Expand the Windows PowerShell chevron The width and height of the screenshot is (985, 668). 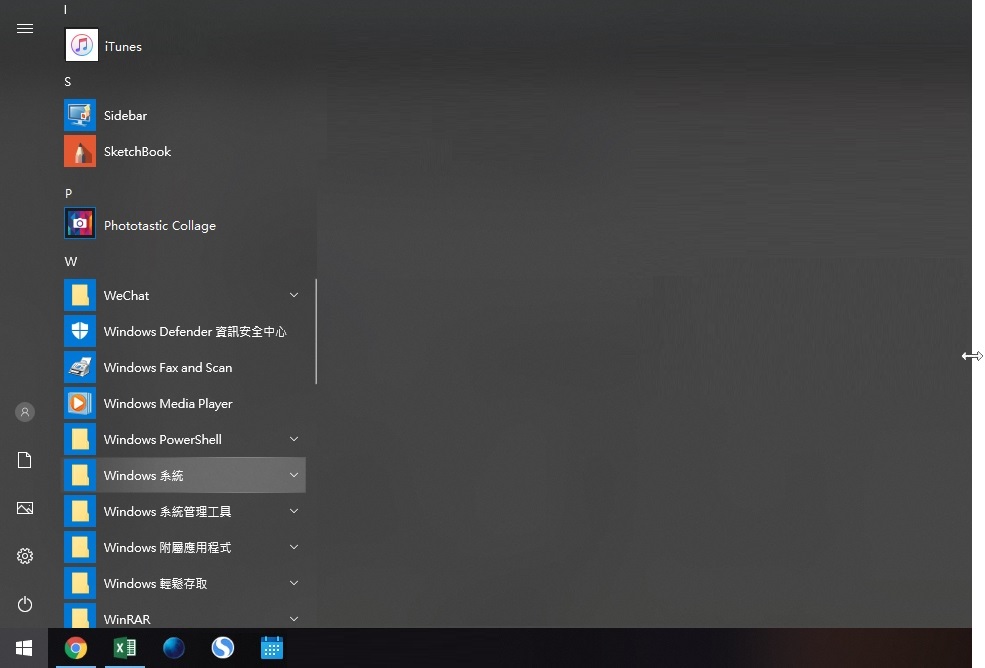[294, 439]
